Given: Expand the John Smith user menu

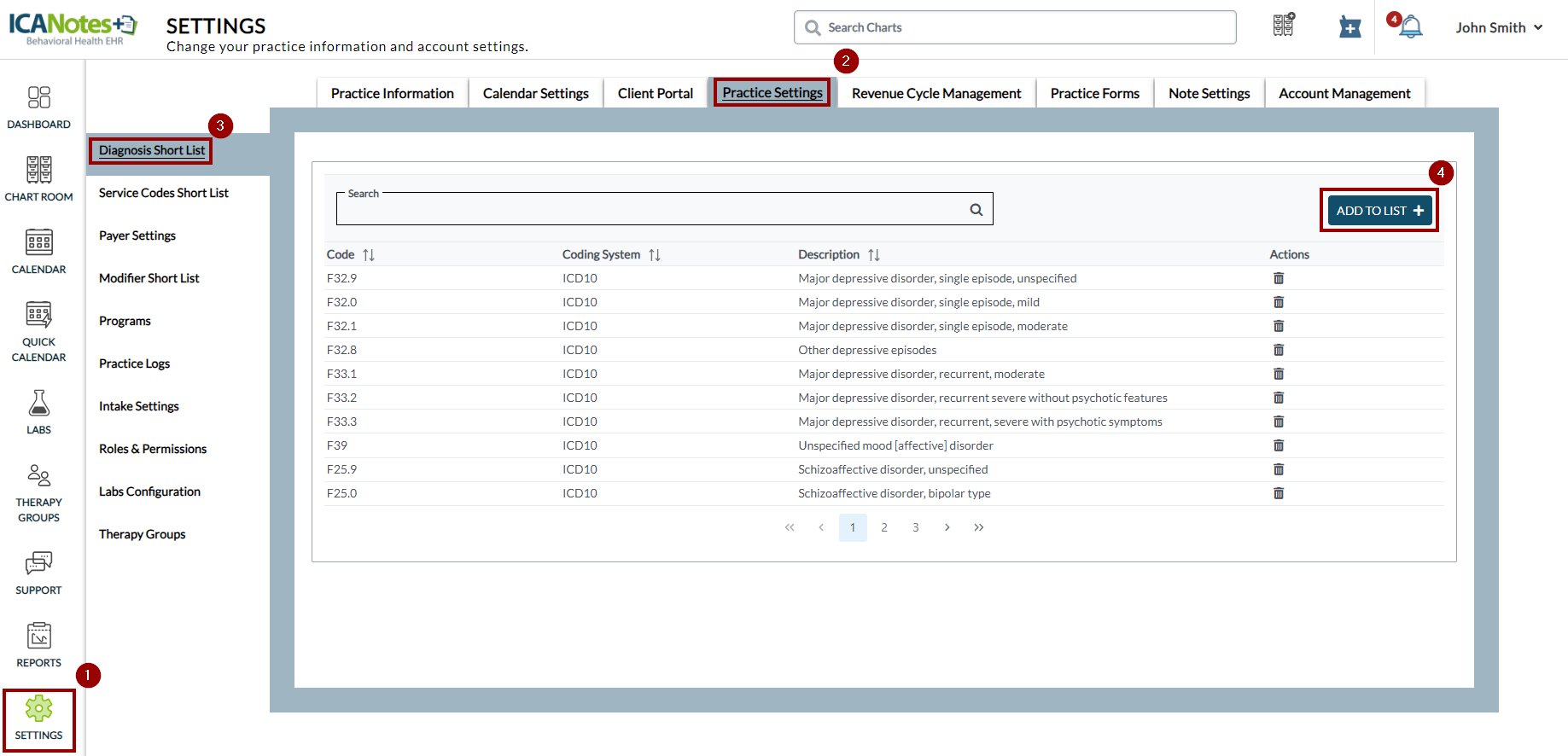Looking at the screenshot, I should coord(1499,27).
